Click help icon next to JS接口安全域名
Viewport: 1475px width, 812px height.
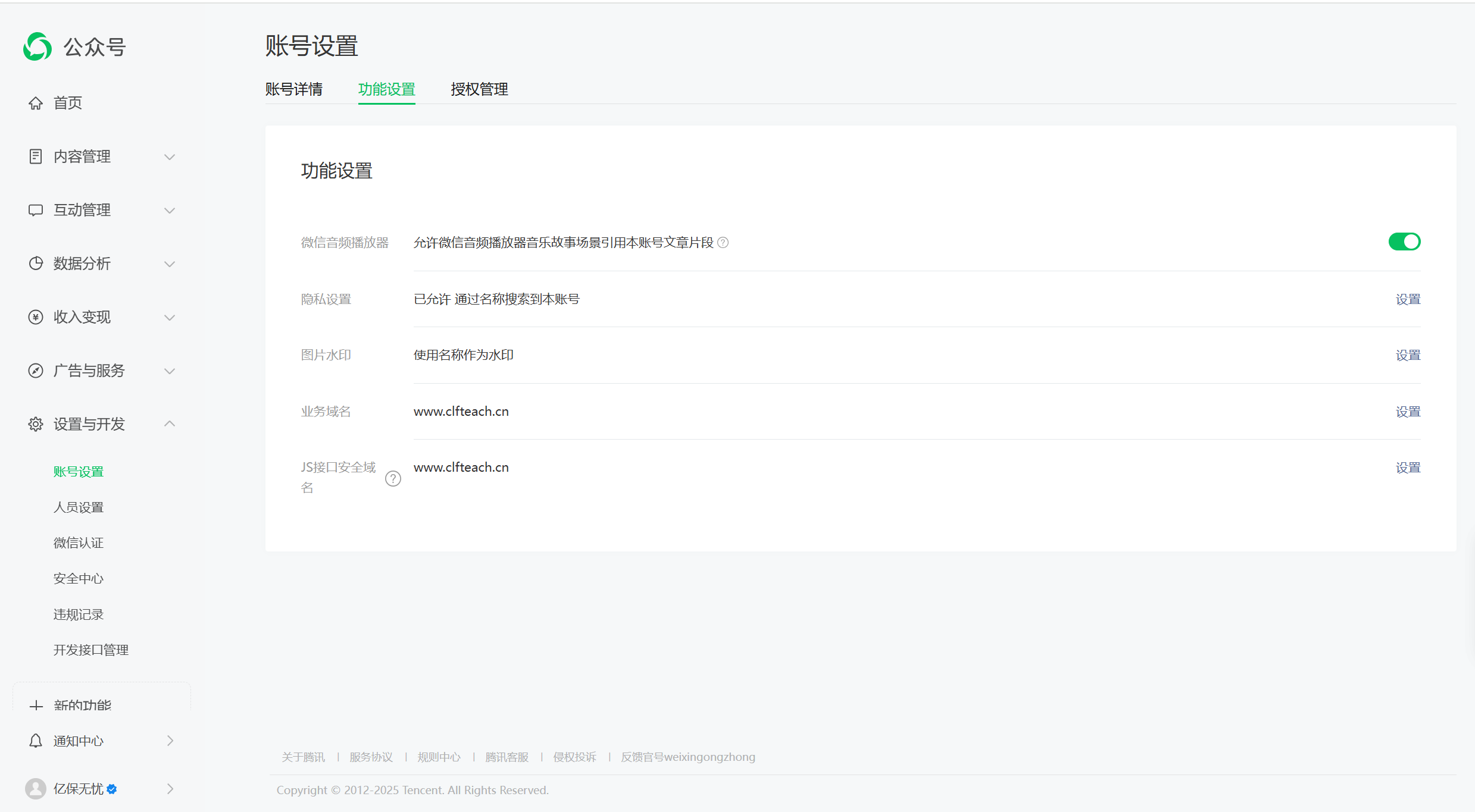(393, 478)
